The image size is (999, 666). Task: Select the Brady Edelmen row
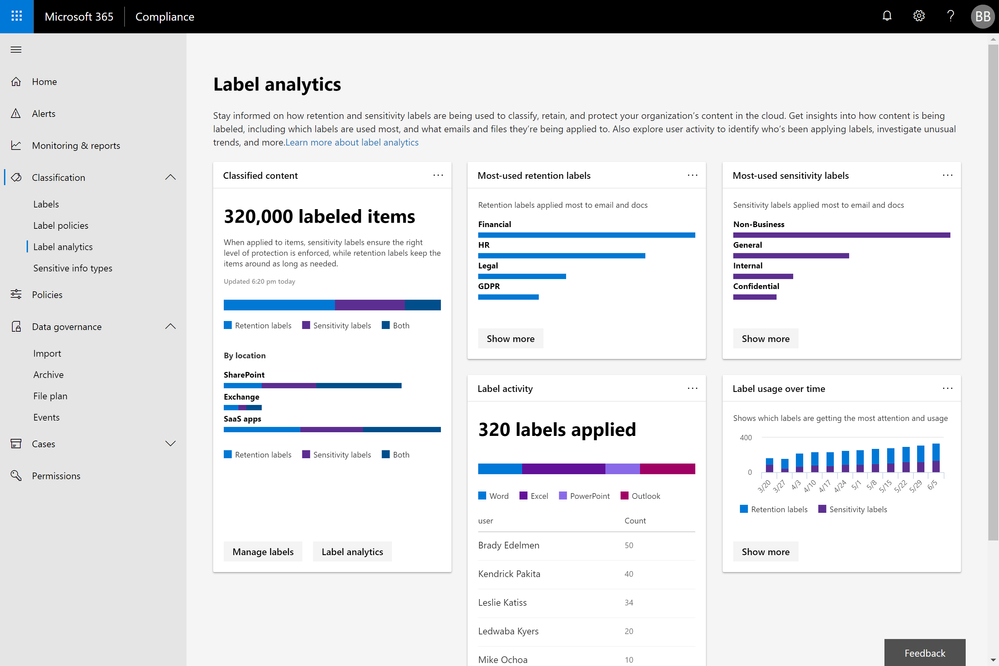tap(586, 546)
